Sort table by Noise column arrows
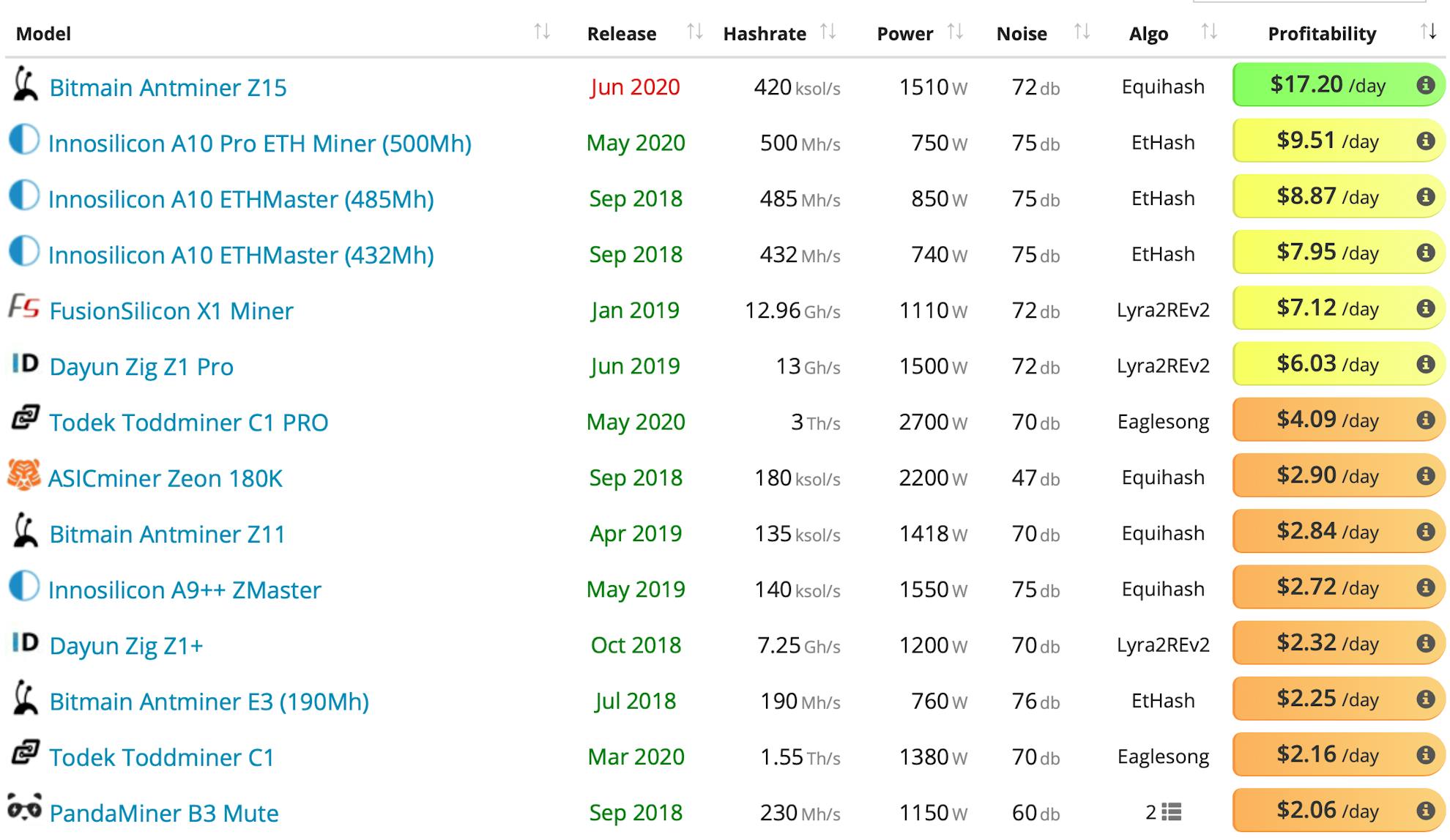The height and width of the screenshot is (840, 1450). click(1082, 31)
